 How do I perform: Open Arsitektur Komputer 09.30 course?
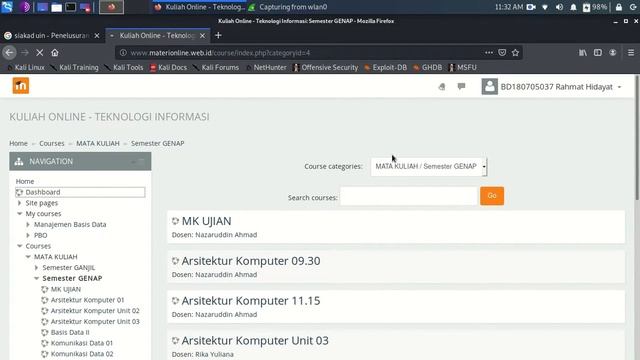(251, 261)
